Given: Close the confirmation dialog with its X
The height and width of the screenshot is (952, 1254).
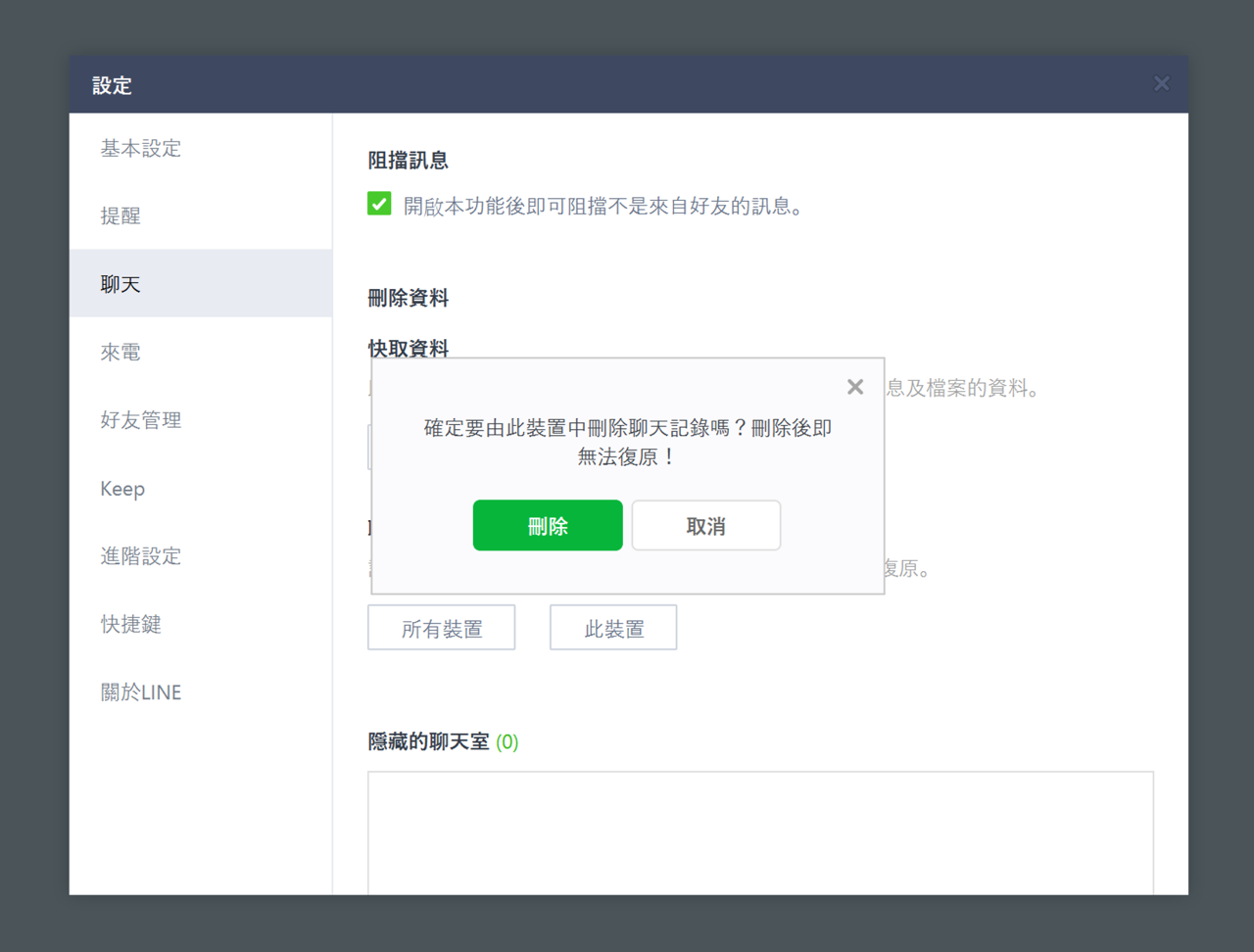Looking at the screenshot, I should point(855,387).
